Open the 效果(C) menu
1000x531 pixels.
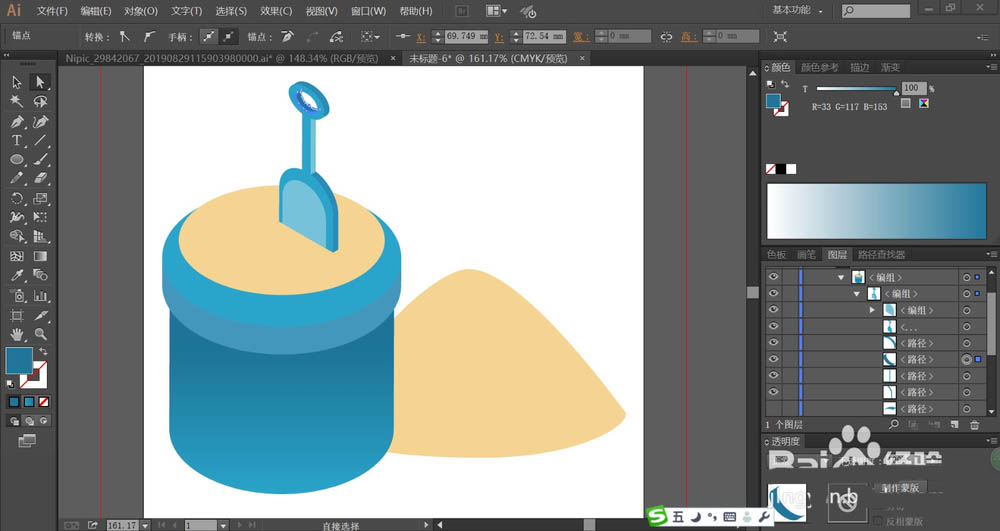[276, 11]
